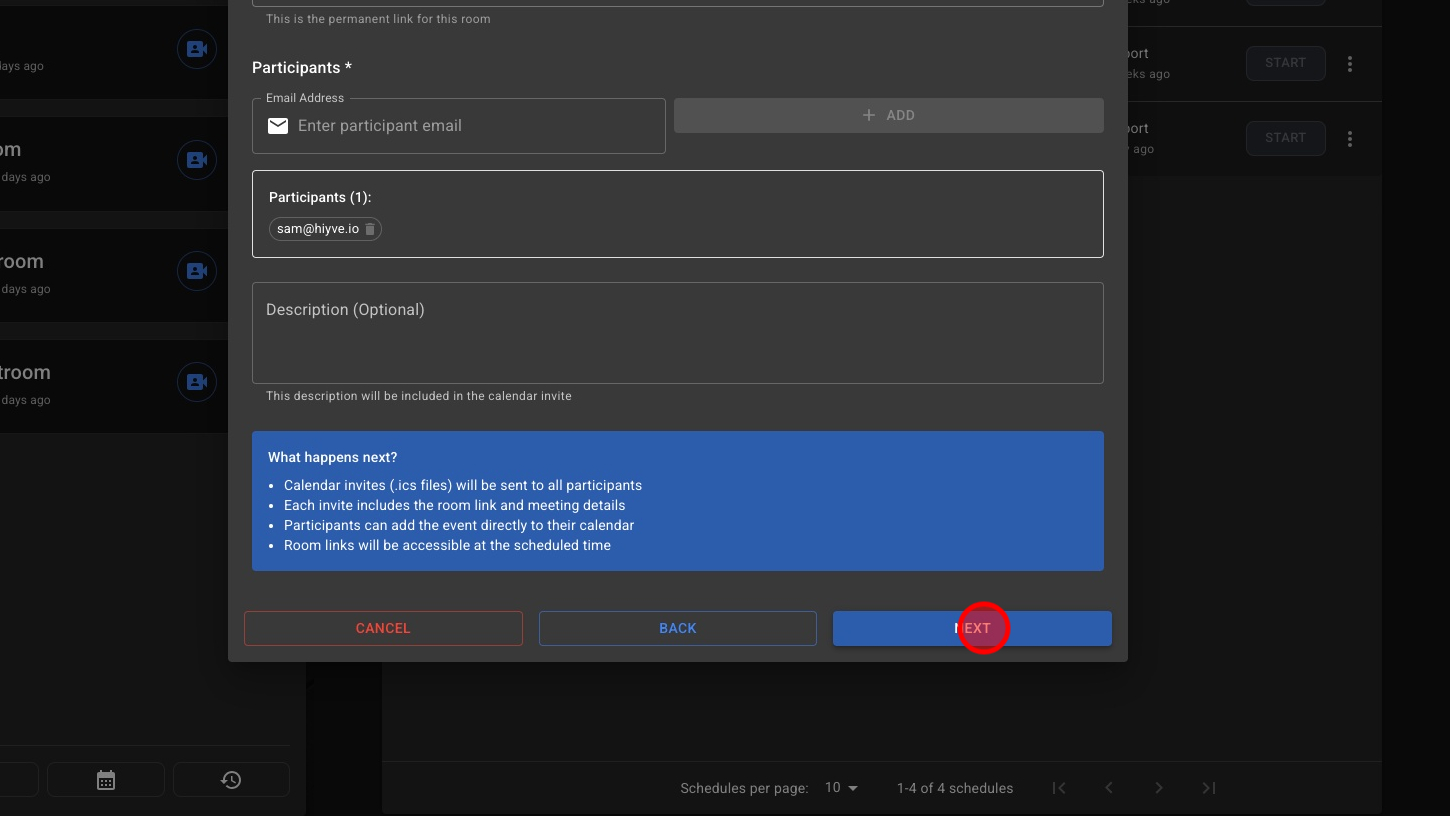1450x816 pixels.
Task: Click the BACK button
Action: coord(677,628)
